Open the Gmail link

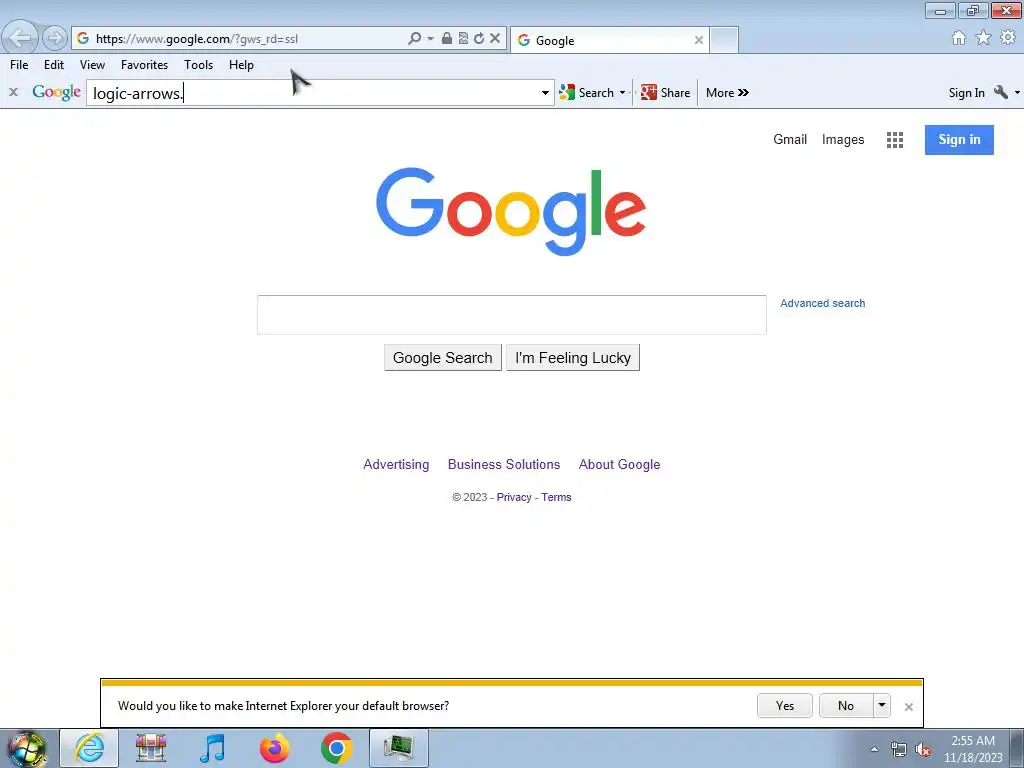point(790,139)
